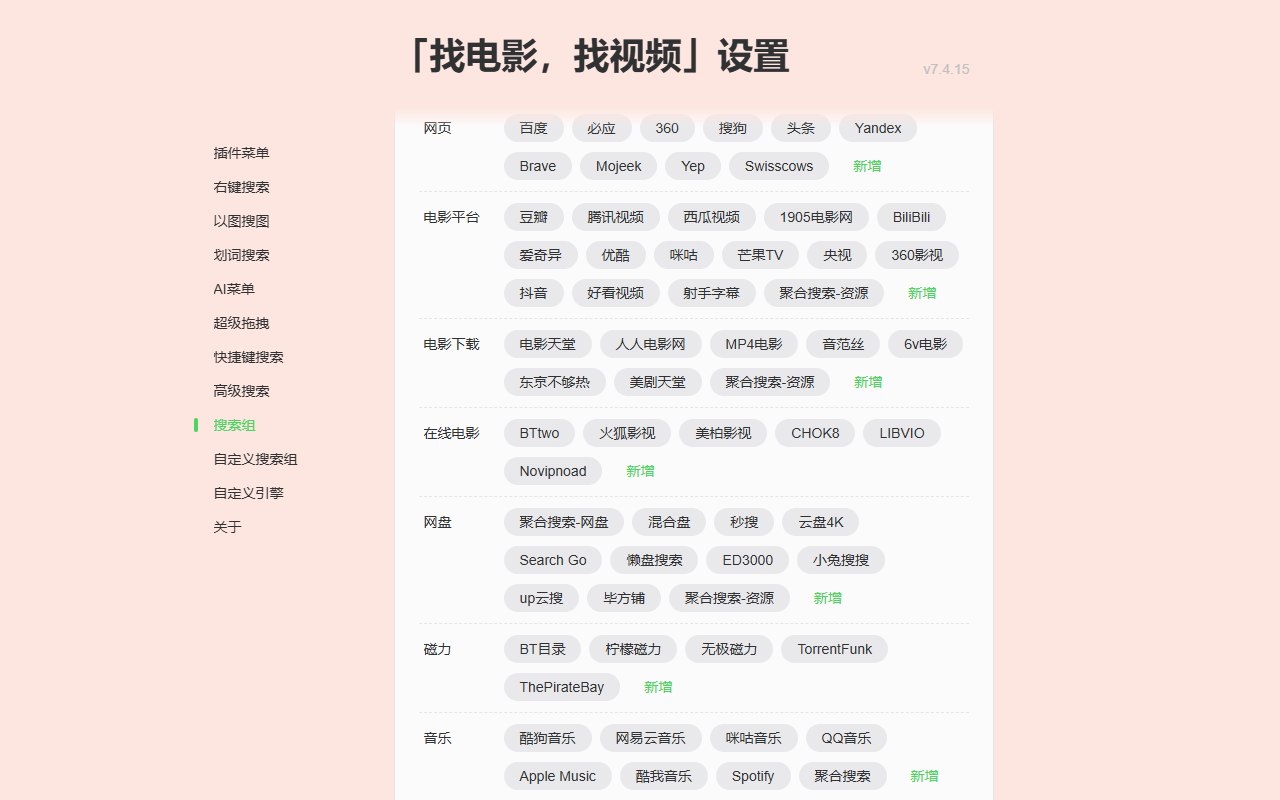The width and height of the screenshot is (1280, 800).
Task: Click the 1905电影网 tag
Action: 817,217
